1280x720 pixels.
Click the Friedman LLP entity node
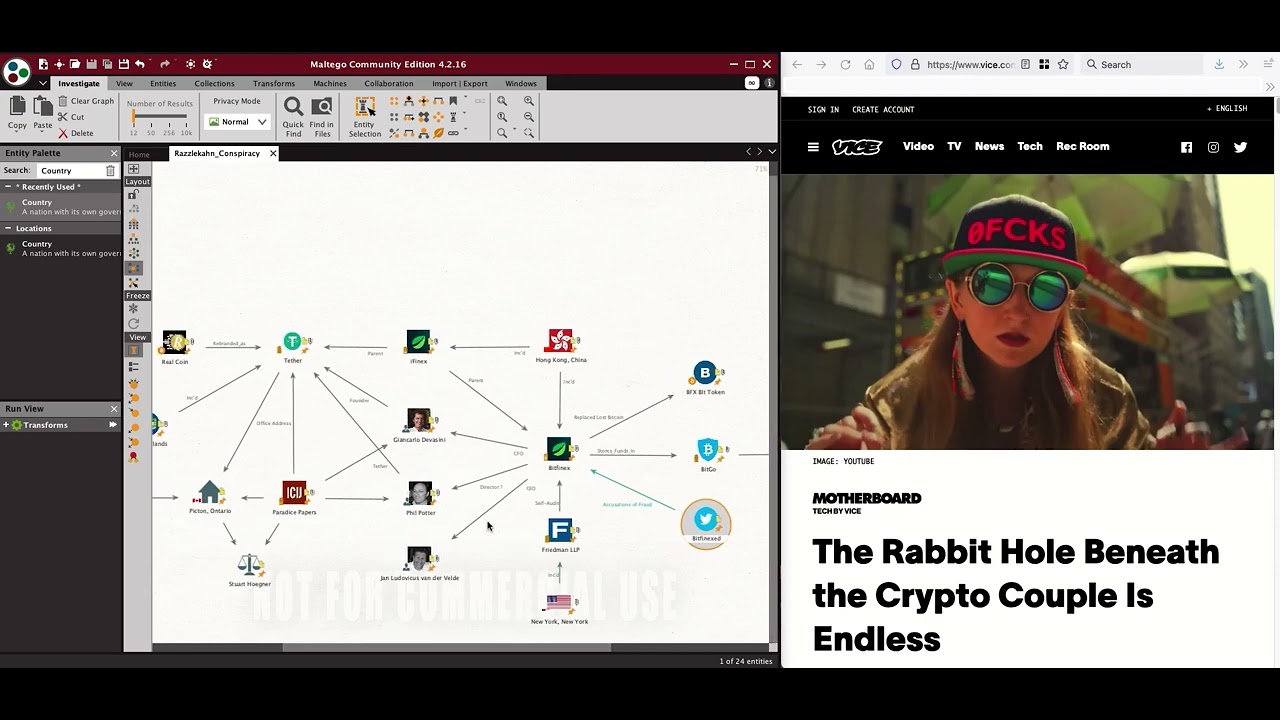point(560,531)
